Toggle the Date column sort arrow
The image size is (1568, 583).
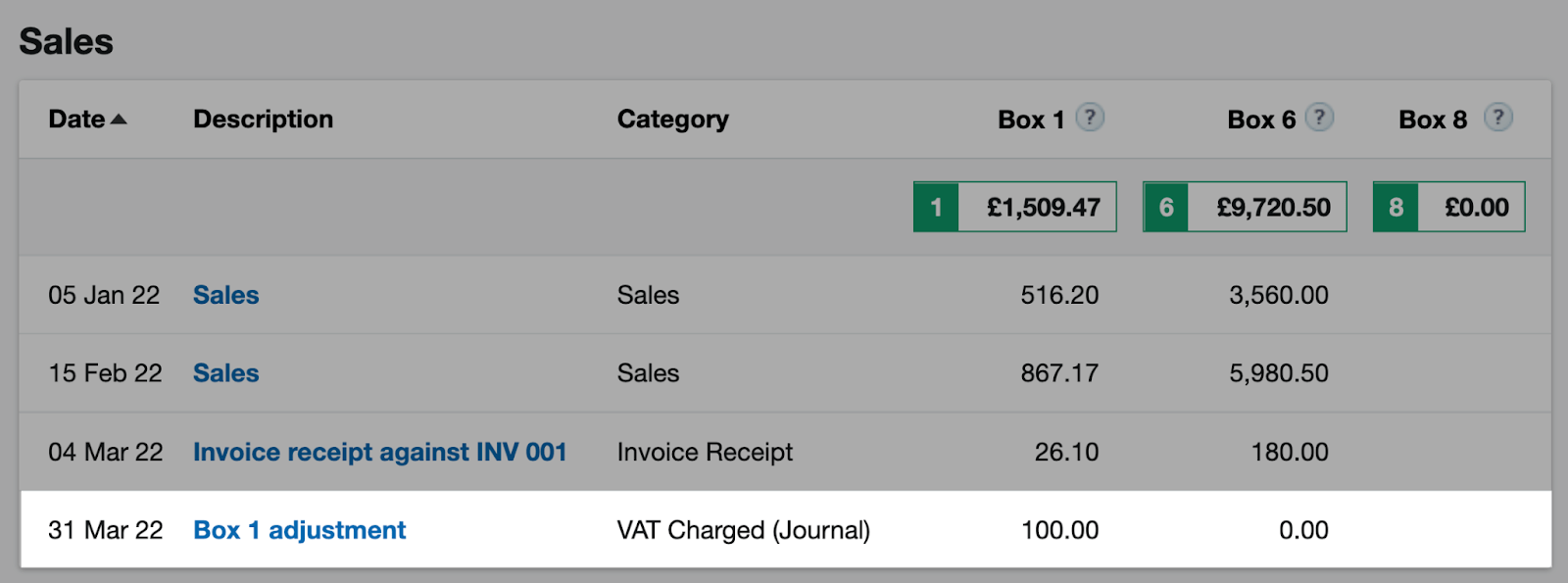(x=119, y=120)
